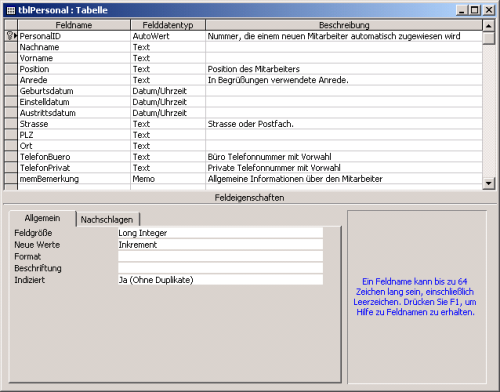
Task: Select the Strasse field name cell
Action: (x=74, y=124)
